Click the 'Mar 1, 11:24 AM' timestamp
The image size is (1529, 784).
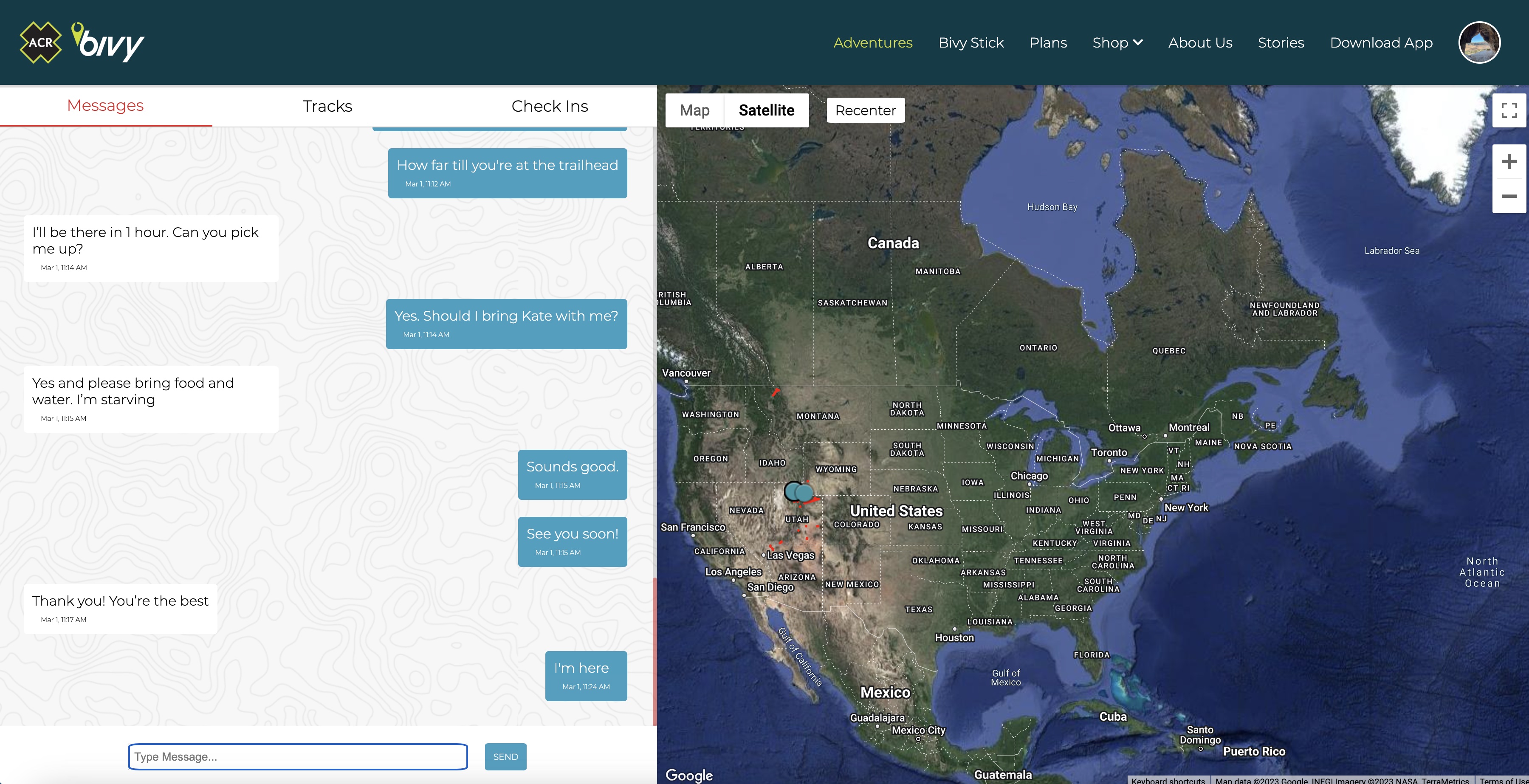[586, 687]
